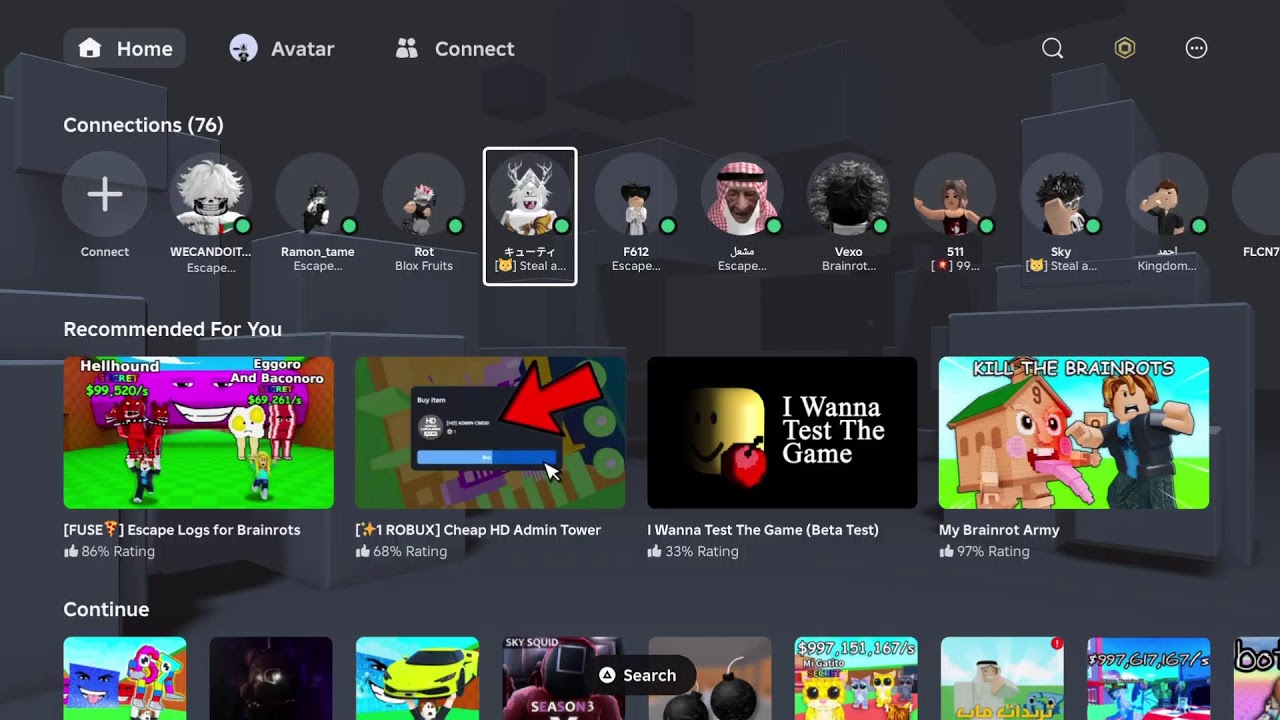The width and height of the screenshot is (1280, 720).
Task: Click the "33% Rating" text
Action: coord(702,551)
